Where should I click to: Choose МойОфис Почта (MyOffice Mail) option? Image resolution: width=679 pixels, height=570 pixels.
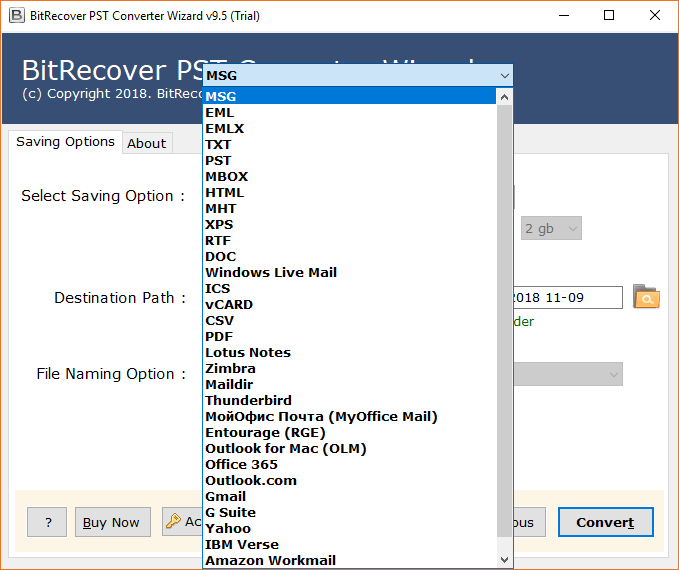click(x=349, y=417)
